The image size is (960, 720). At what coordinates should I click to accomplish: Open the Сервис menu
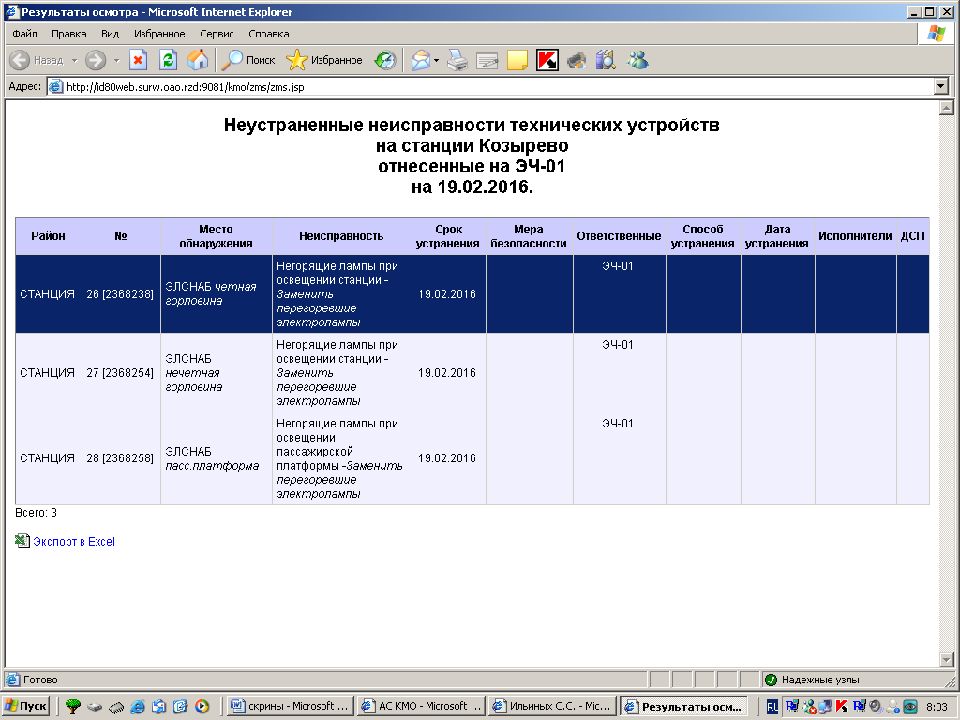[x=217, y=34]
